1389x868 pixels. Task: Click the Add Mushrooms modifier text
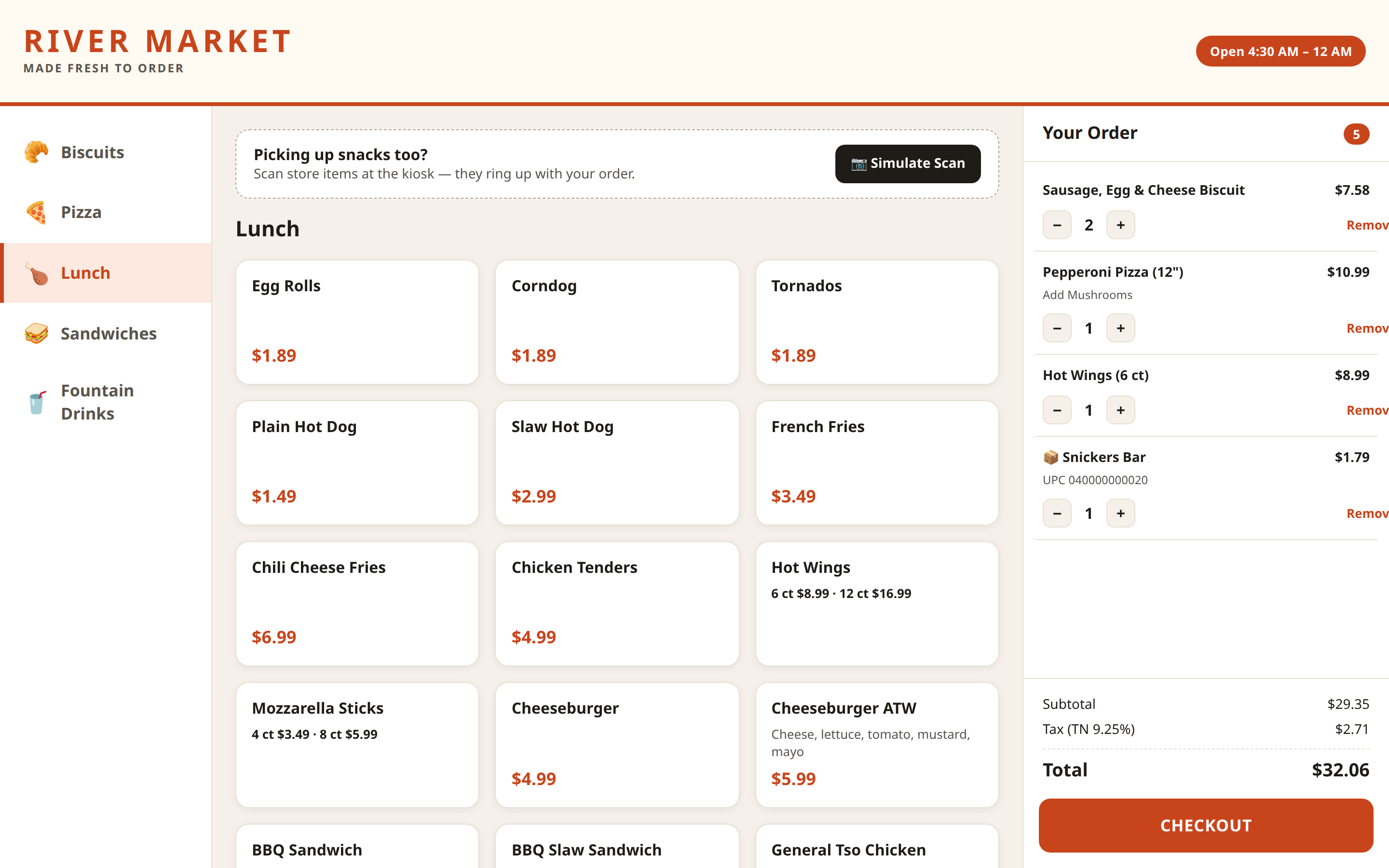coord(1087,295)
